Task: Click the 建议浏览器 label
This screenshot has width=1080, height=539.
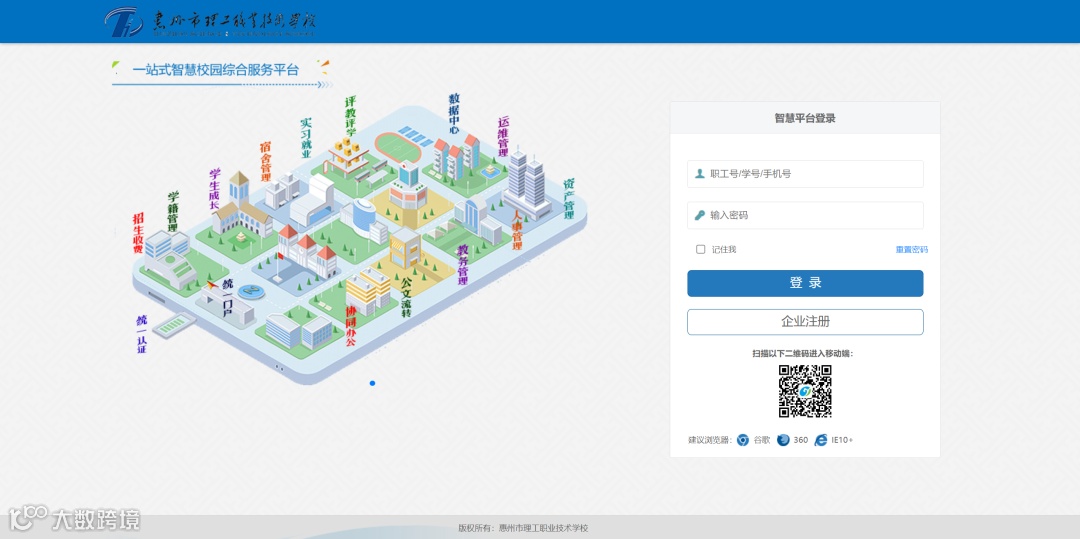Action: tap(709, 440)
